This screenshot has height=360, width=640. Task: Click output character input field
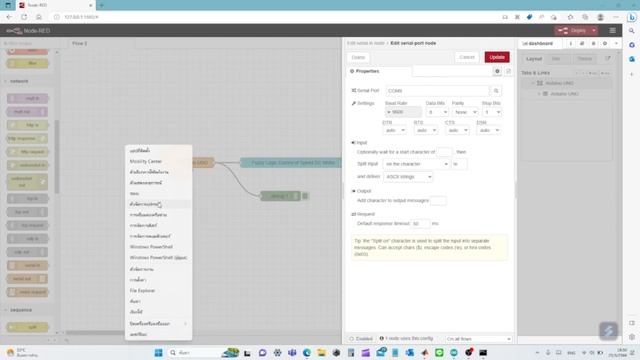[x=438, y=200]
